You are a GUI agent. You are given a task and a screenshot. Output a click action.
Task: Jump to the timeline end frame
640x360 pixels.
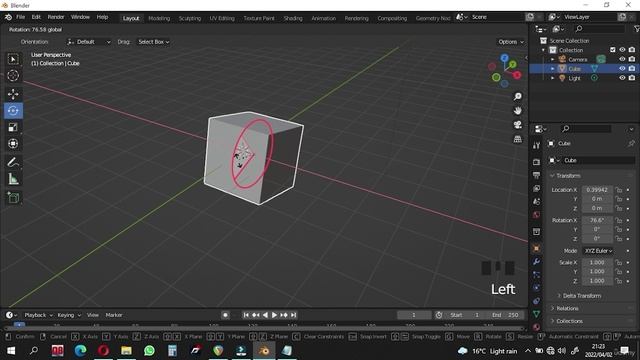[293, 315]
